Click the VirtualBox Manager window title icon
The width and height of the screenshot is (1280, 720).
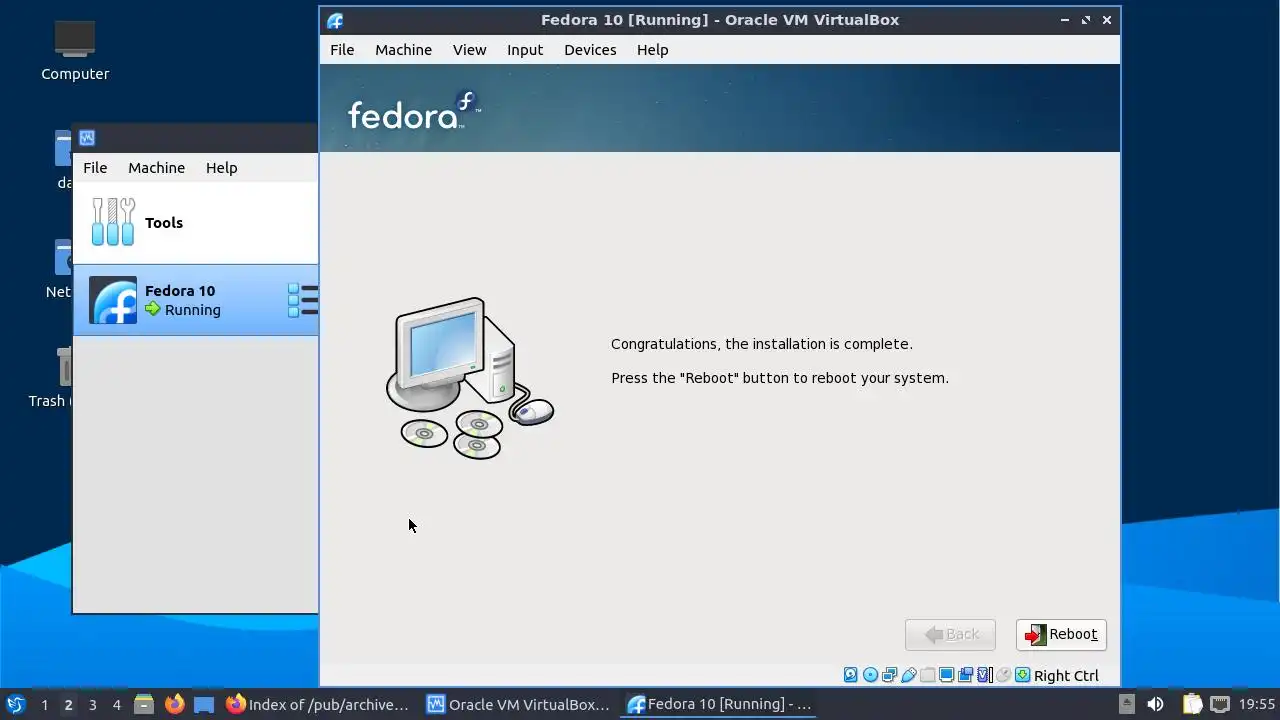coord(87,138)
